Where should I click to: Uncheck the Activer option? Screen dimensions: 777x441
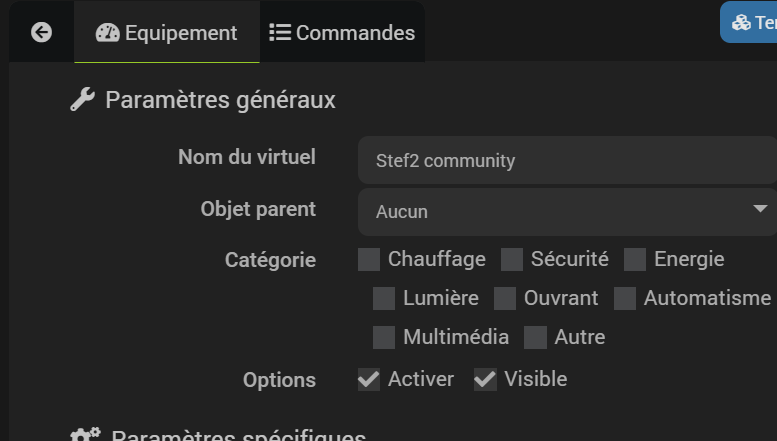(369, 380)
